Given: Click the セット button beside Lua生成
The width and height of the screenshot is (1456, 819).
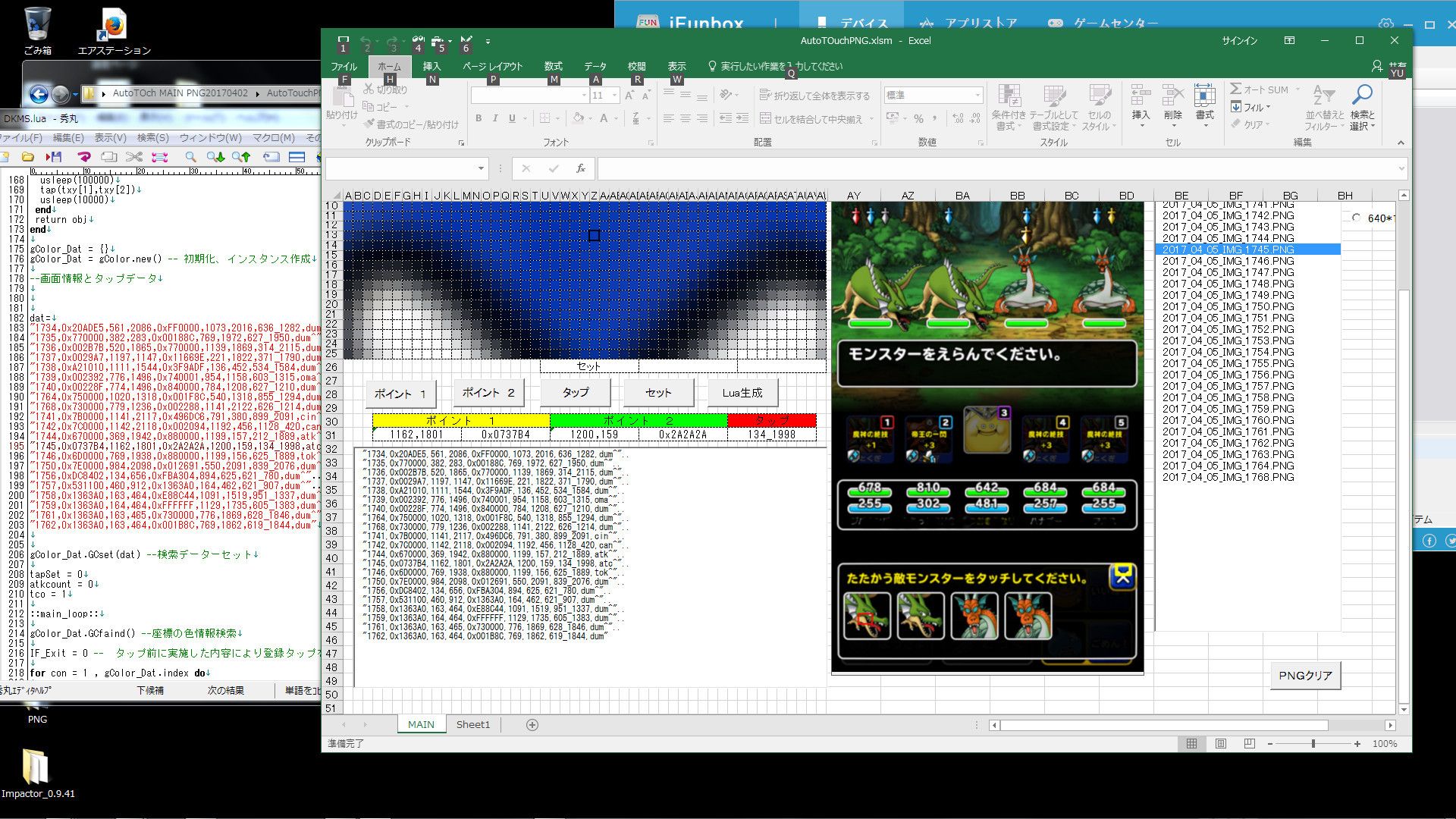Looking at the screenshot, I should pos(658,393).
